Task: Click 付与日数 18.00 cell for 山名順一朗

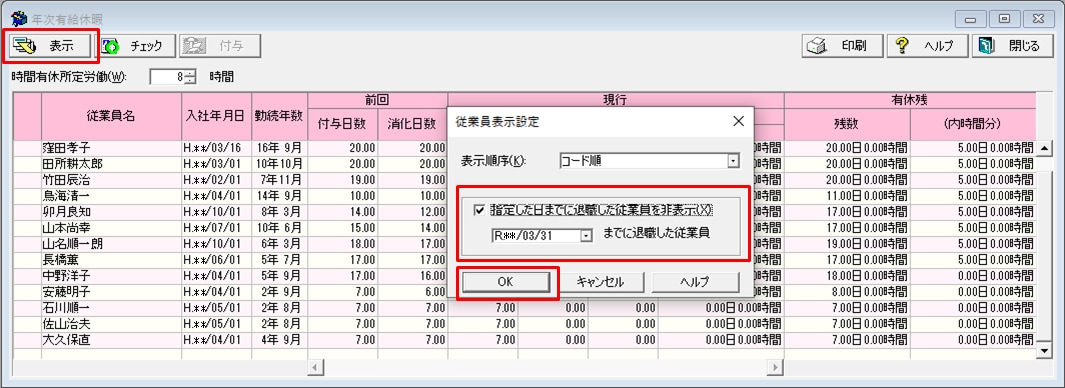Action: pyautogui.click(x=342, y=243)
